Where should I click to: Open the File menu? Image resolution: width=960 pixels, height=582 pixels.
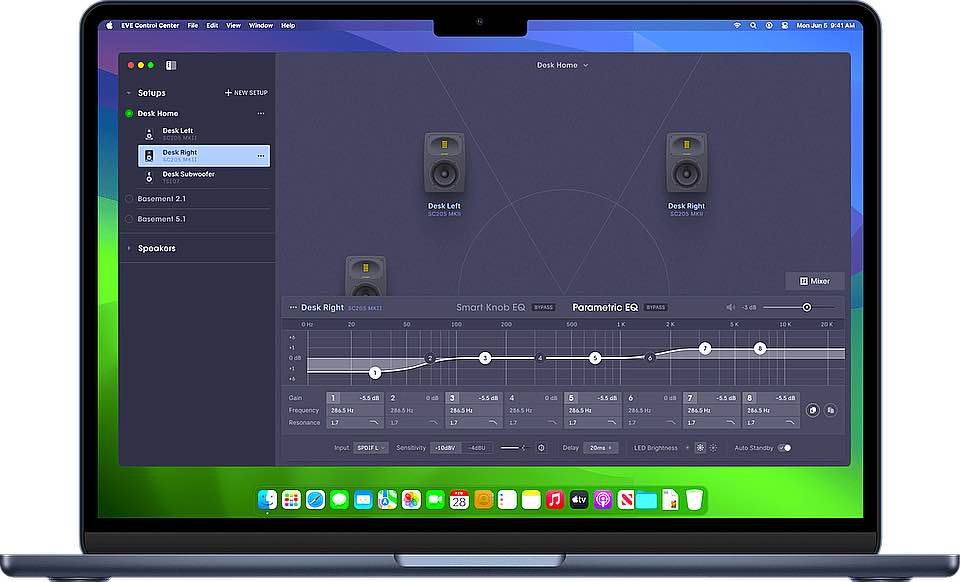point(193,26)
